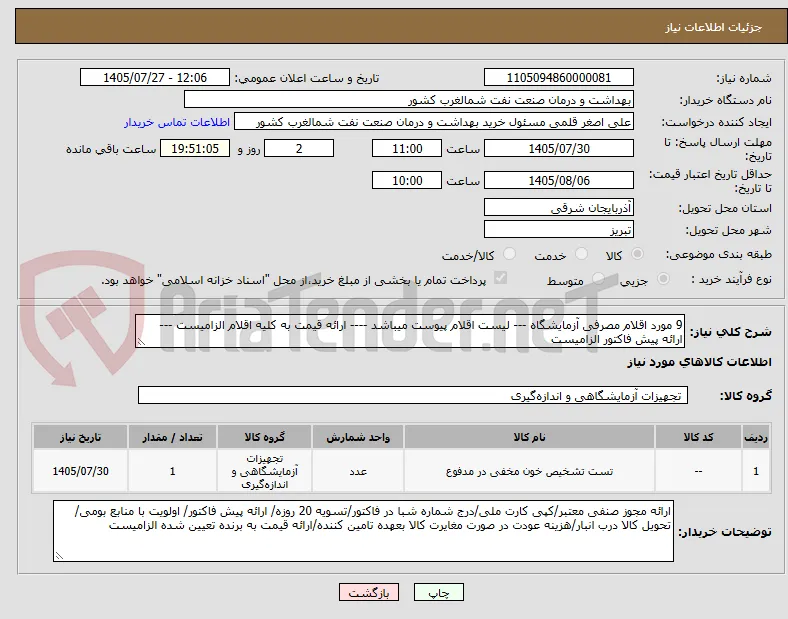
Task: Click the نام کالا column header
Action: (x=529, y=437)
